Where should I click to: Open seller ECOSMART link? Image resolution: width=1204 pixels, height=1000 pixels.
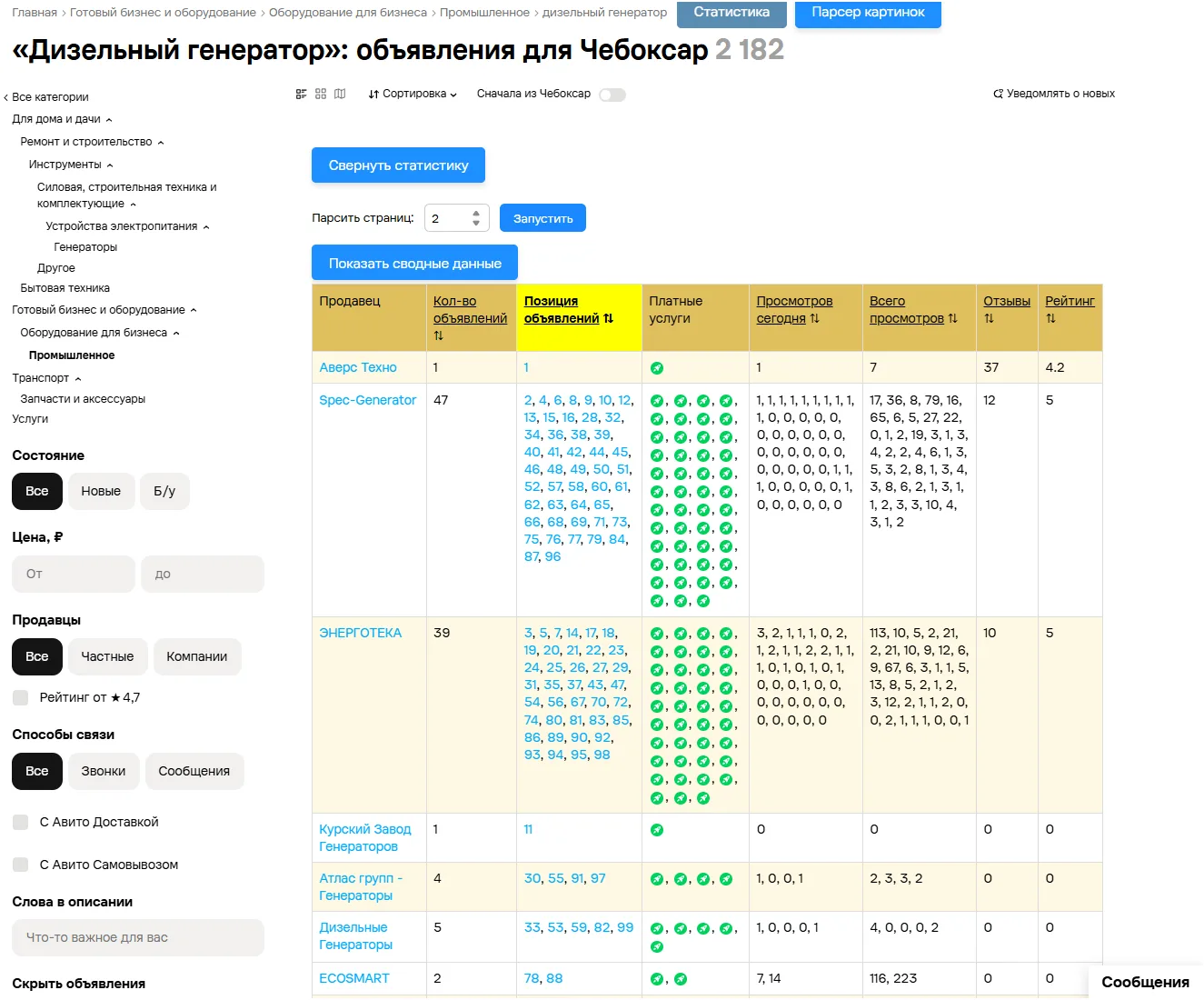click(354, 978)
